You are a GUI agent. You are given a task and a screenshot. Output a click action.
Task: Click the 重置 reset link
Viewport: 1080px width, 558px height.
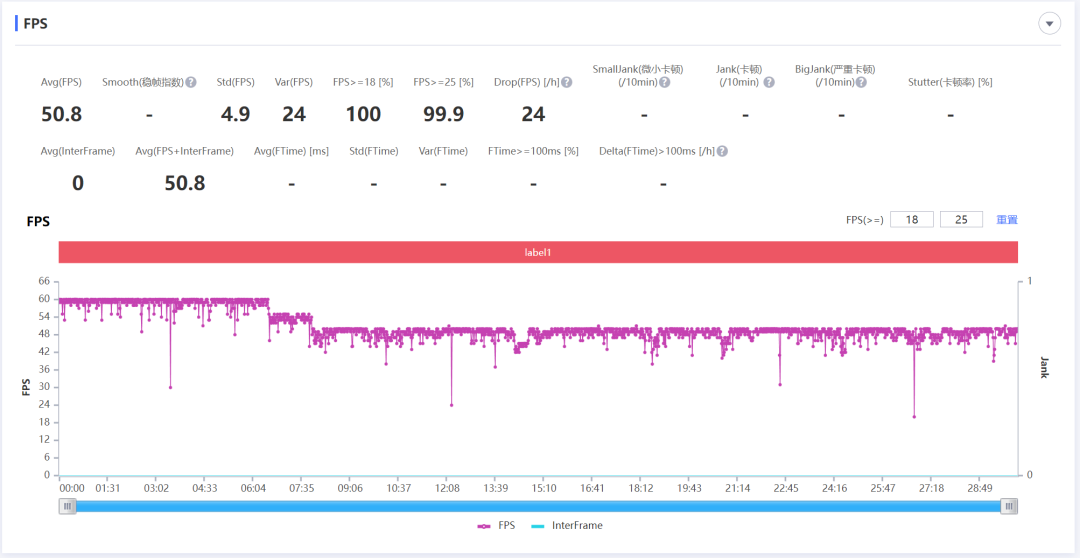pos(1007,220)
